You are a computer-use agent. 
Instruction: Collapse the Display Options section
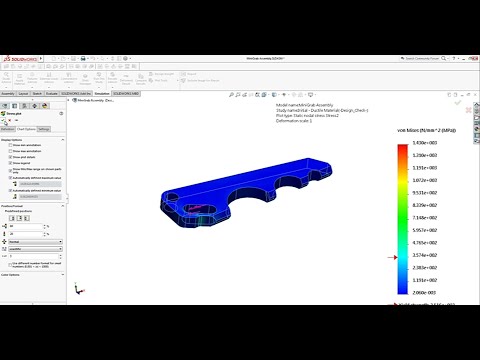(x=62, y=140)
